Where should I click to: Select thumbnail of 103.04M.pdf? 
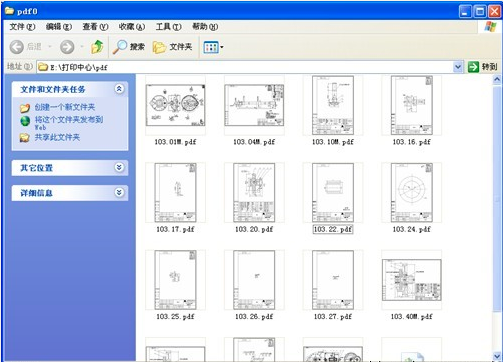point(254,105)
